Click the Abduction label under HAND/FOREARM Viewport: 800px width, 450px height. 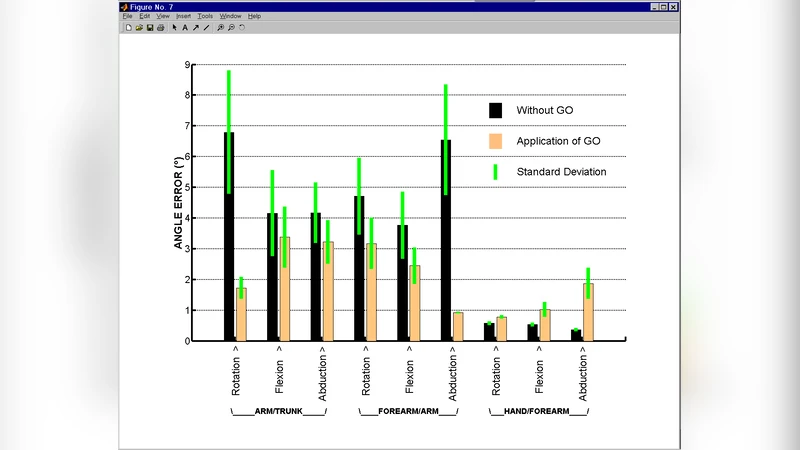pyautogui.click(x=583, y=378)
